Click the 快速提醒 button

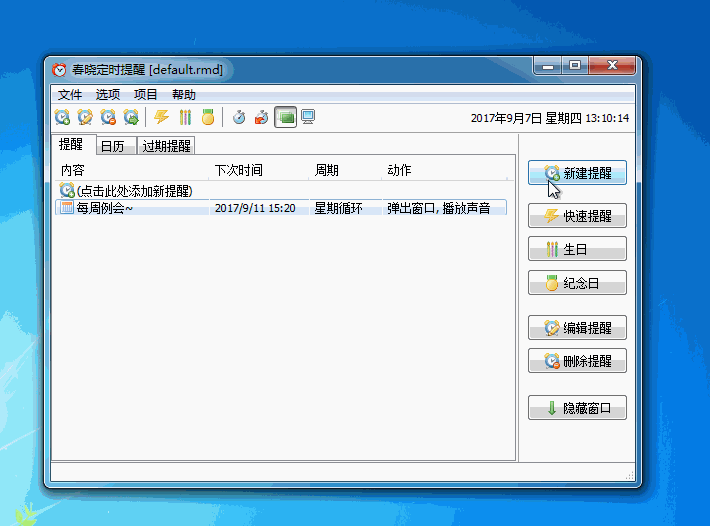click(577, 215)
